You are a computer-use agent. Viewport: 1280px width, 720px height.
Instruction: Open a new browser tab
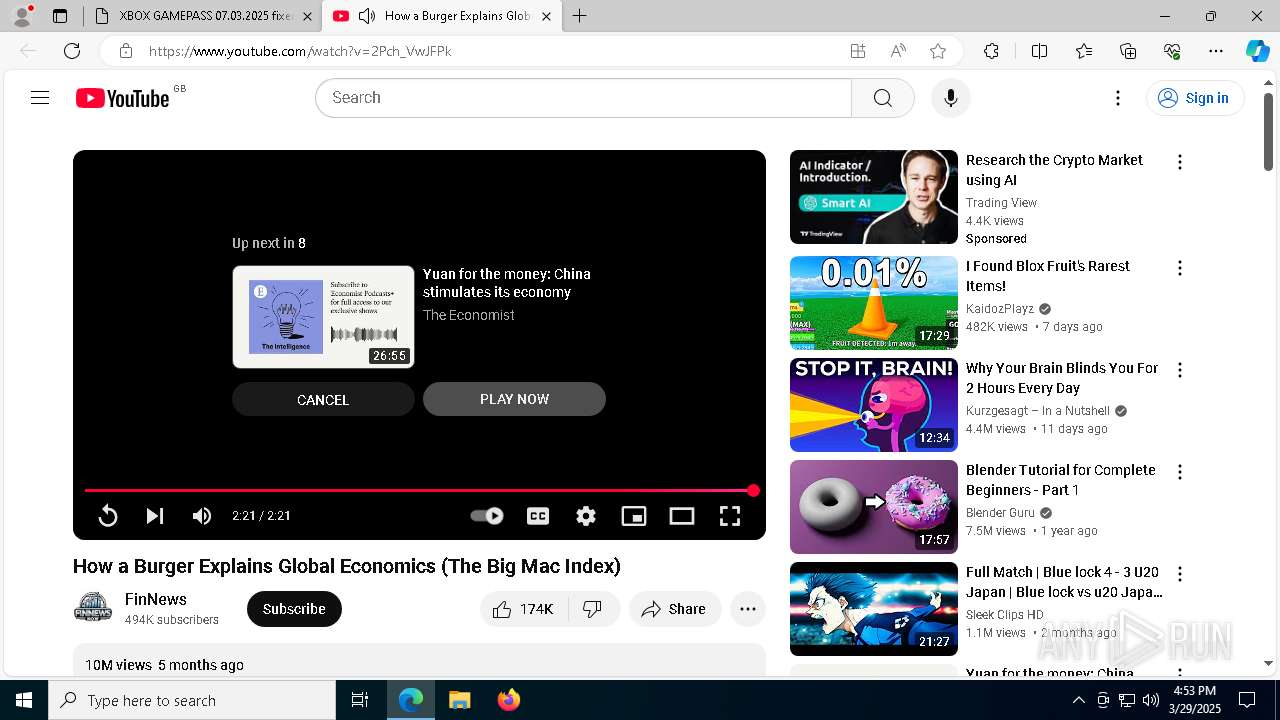[579, 16]
